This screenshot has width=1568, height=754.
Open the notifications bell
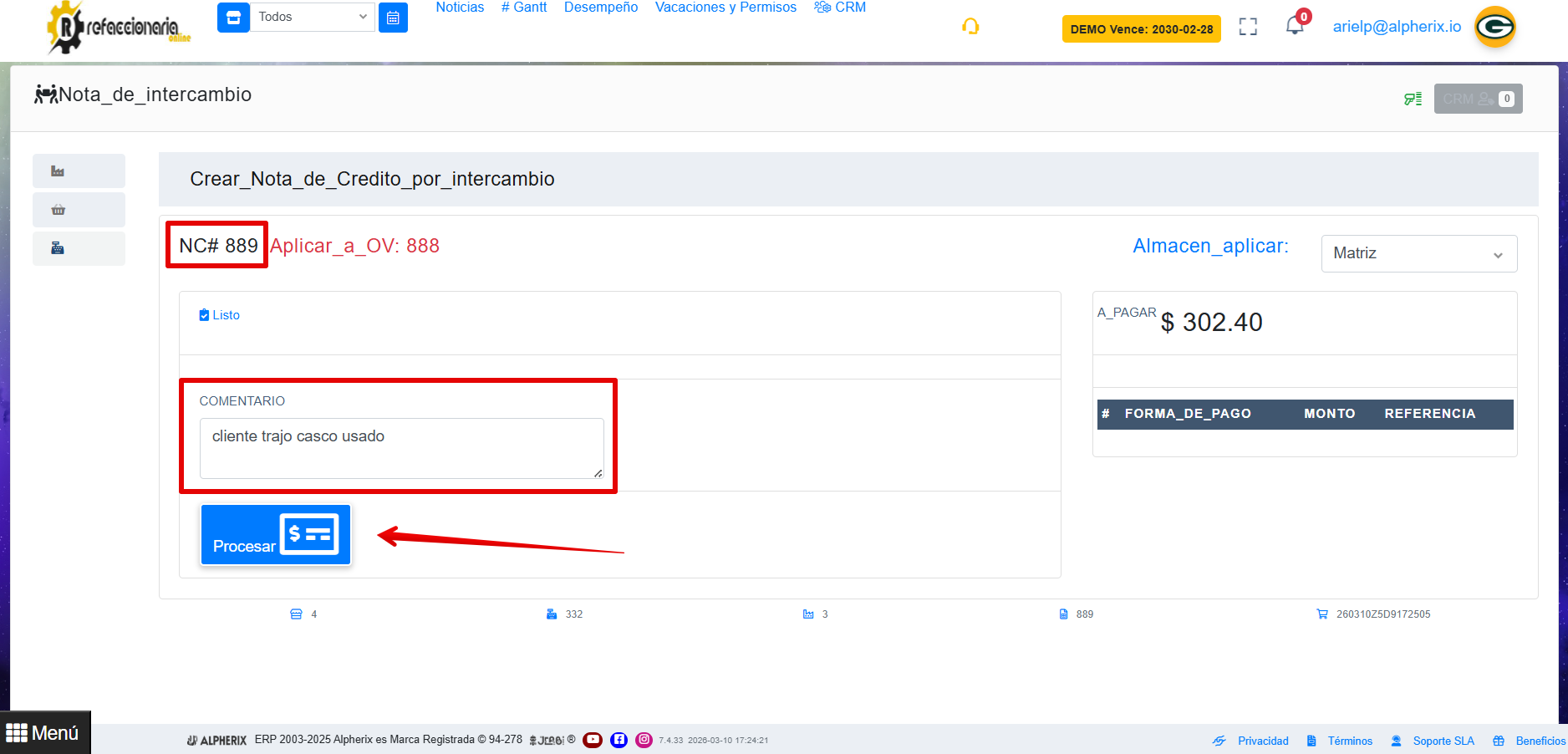pos(1294,26)
